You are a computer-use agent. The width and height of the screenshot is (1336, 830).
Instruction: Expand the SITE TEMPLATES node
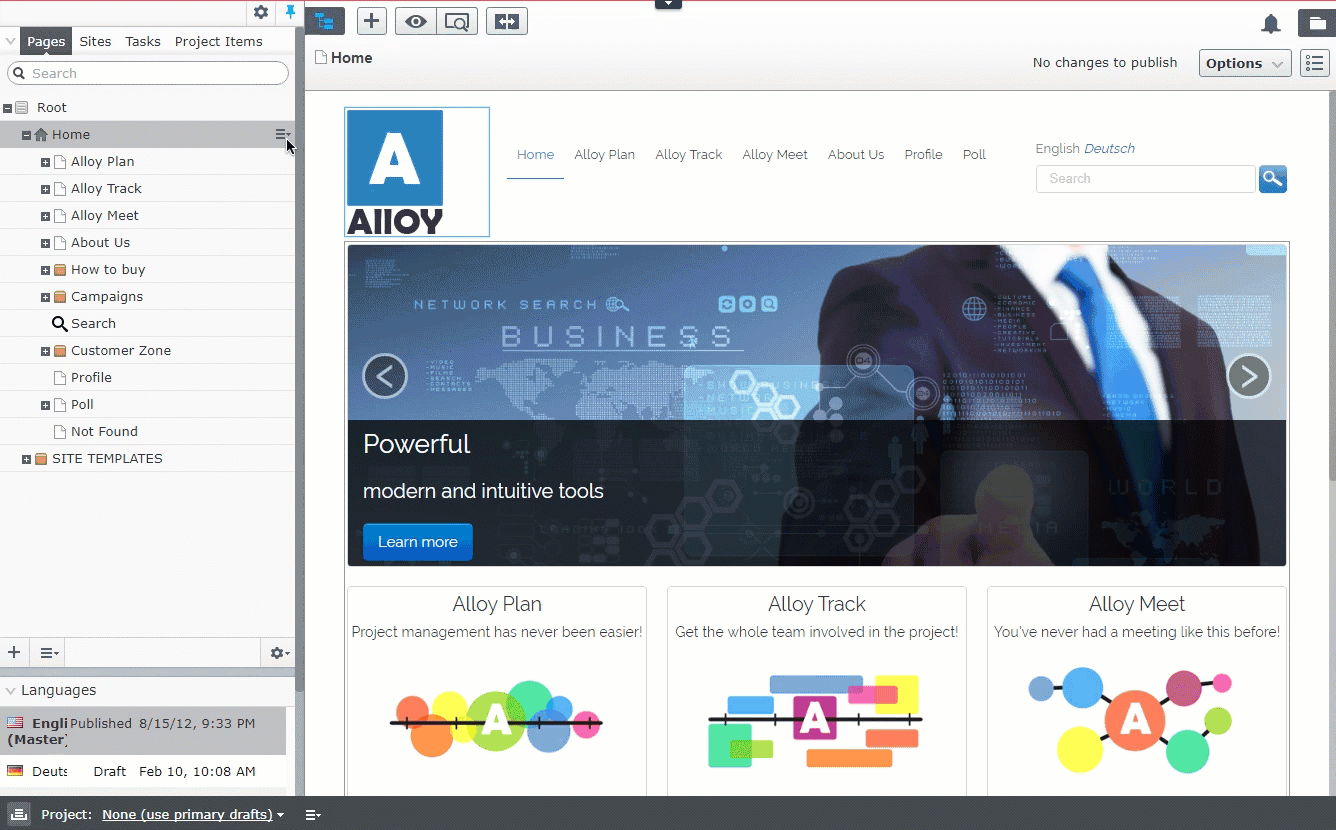27,459
